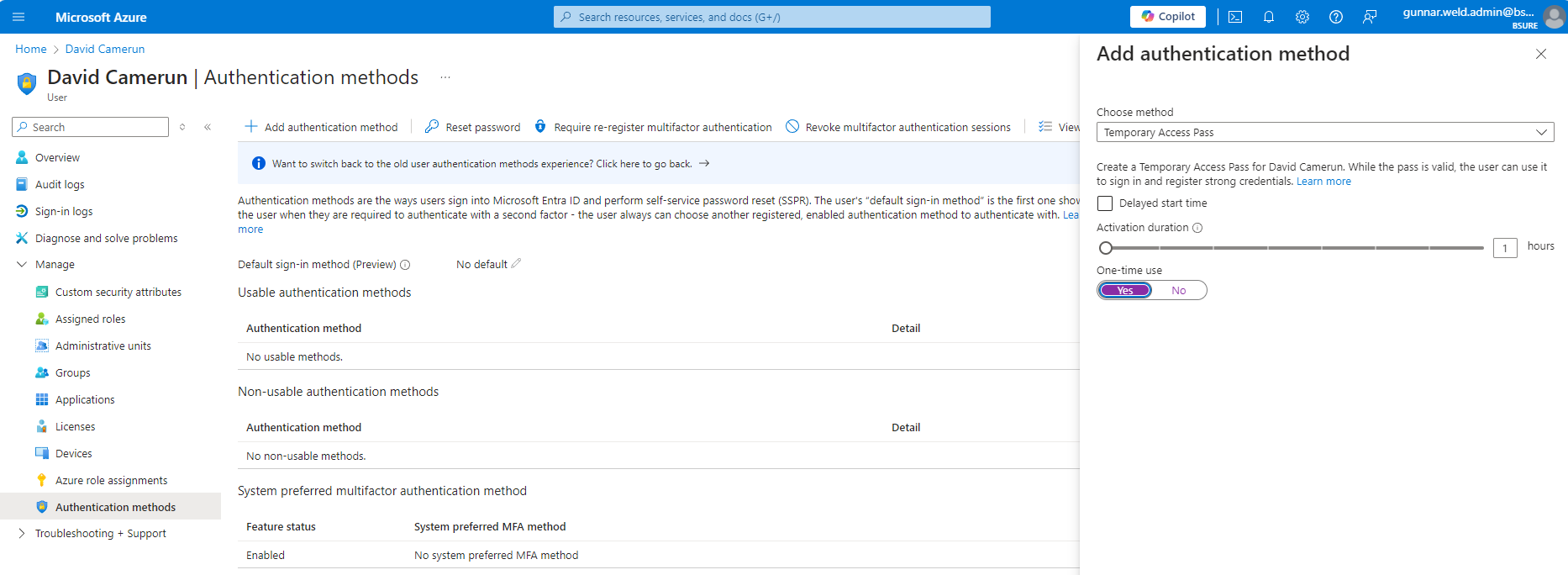
Task: Click the help question mark icon
Action: coord(1335,17)
